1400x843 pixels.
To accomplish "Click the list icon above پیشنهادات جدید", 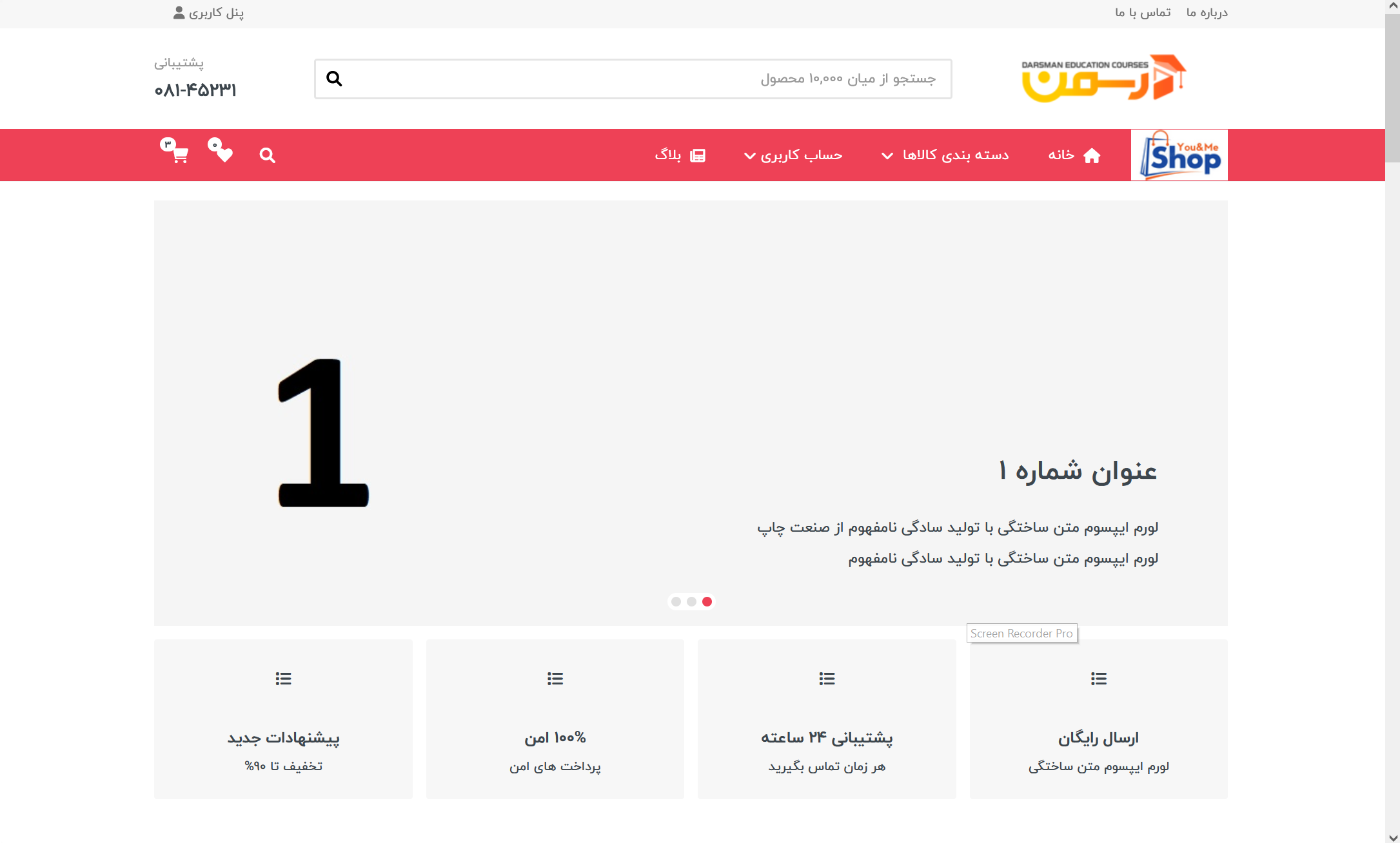I will coord(283,679).
